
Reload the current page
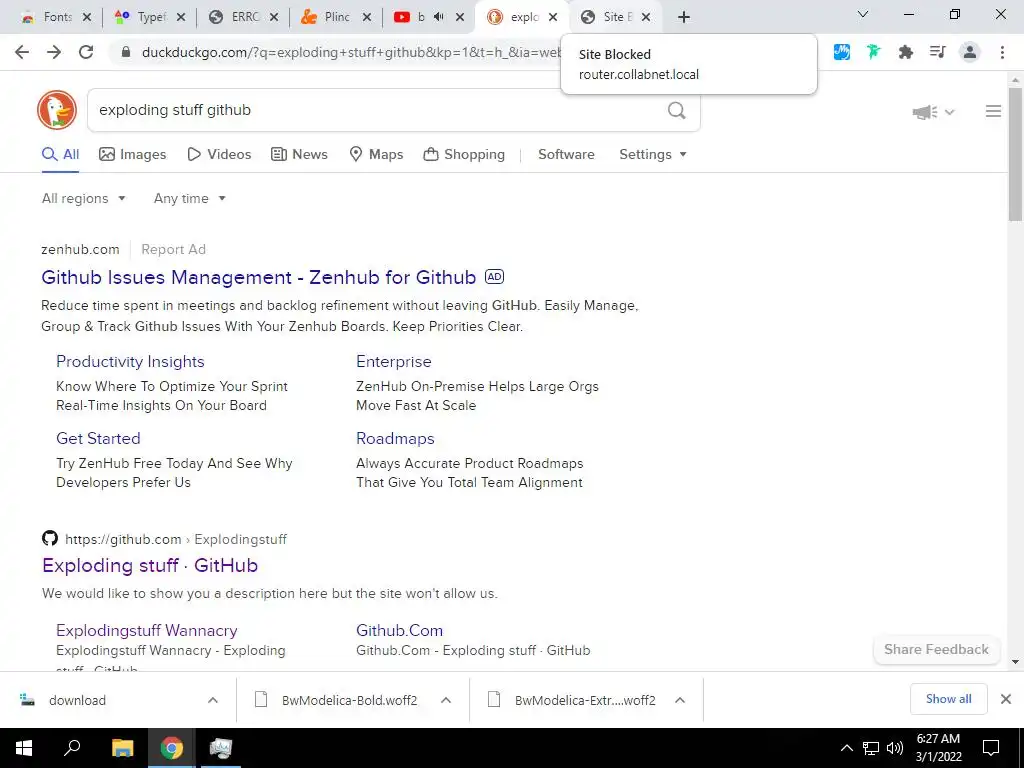pyautogui.click(x=86, y=52)
